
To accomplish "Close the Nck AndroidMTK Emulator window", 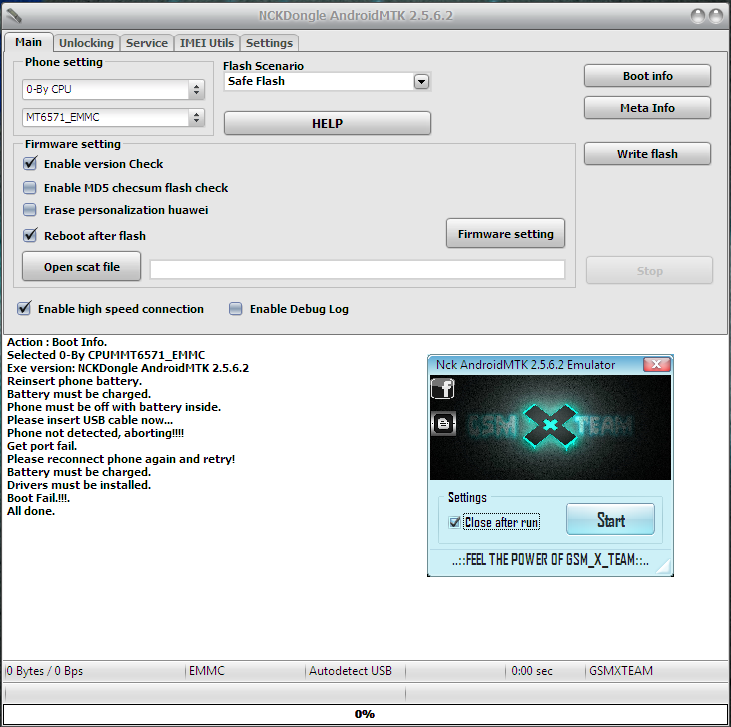I will tap(656, 364).
